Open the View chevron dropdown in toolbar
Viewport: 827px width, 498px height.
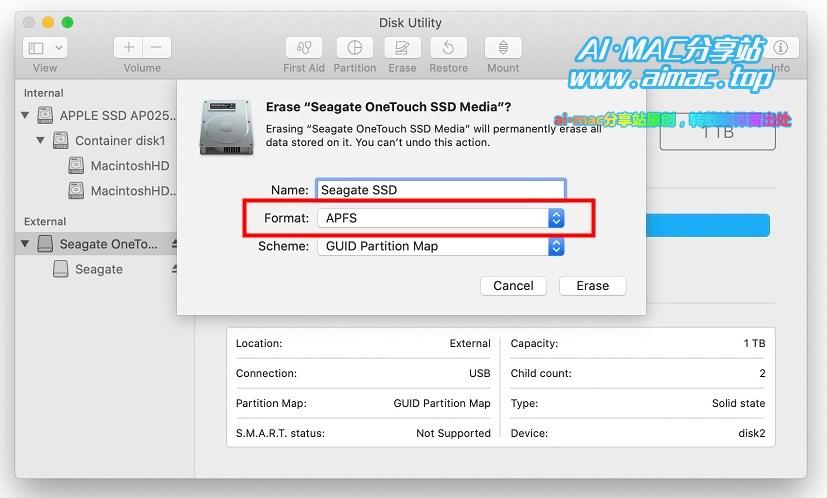click(59, 48)
